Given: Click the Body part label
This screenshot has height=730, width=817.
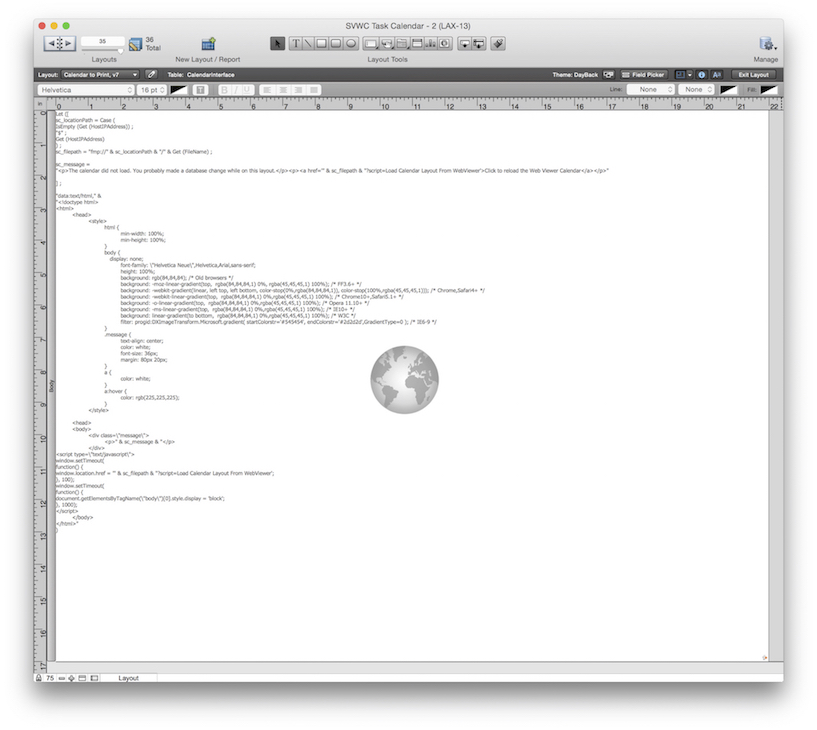Looking at the screenshot, I should coord(51,386).
